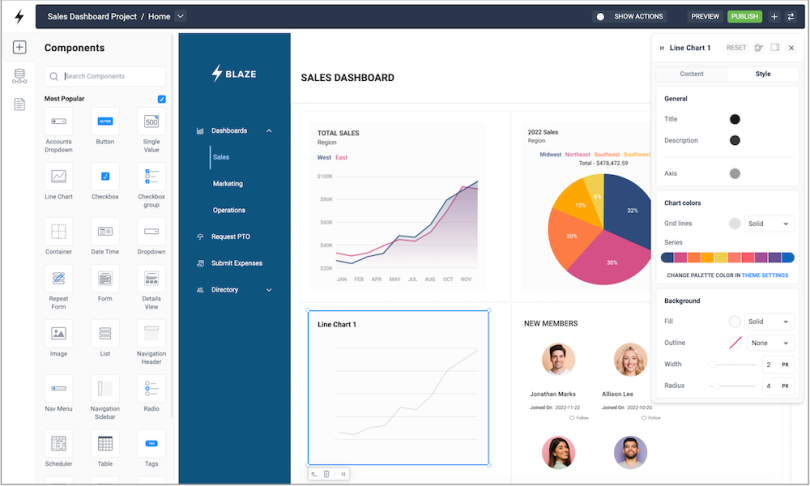Expand the Home page dropdown chevron

click(x=180, y=17)
